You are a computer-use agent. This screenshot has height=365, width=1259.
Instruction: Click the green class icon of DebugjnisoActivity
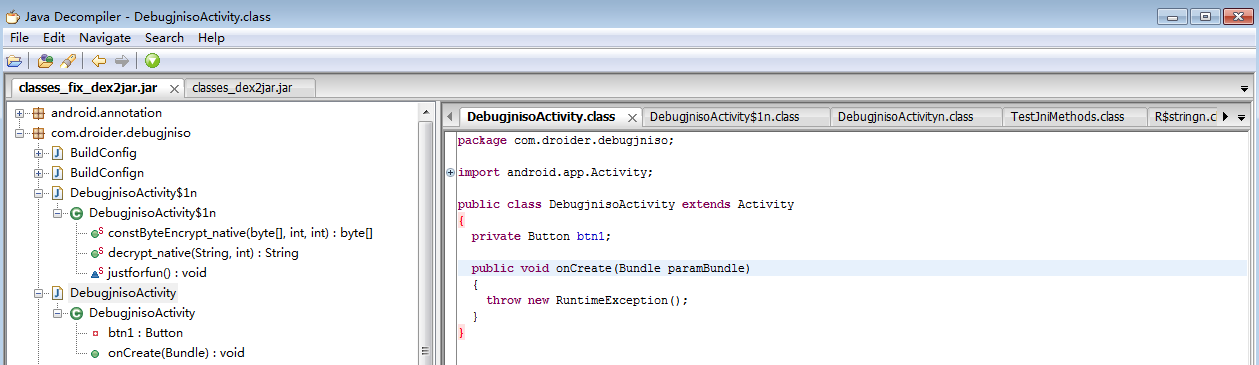[x=76, y=313]
